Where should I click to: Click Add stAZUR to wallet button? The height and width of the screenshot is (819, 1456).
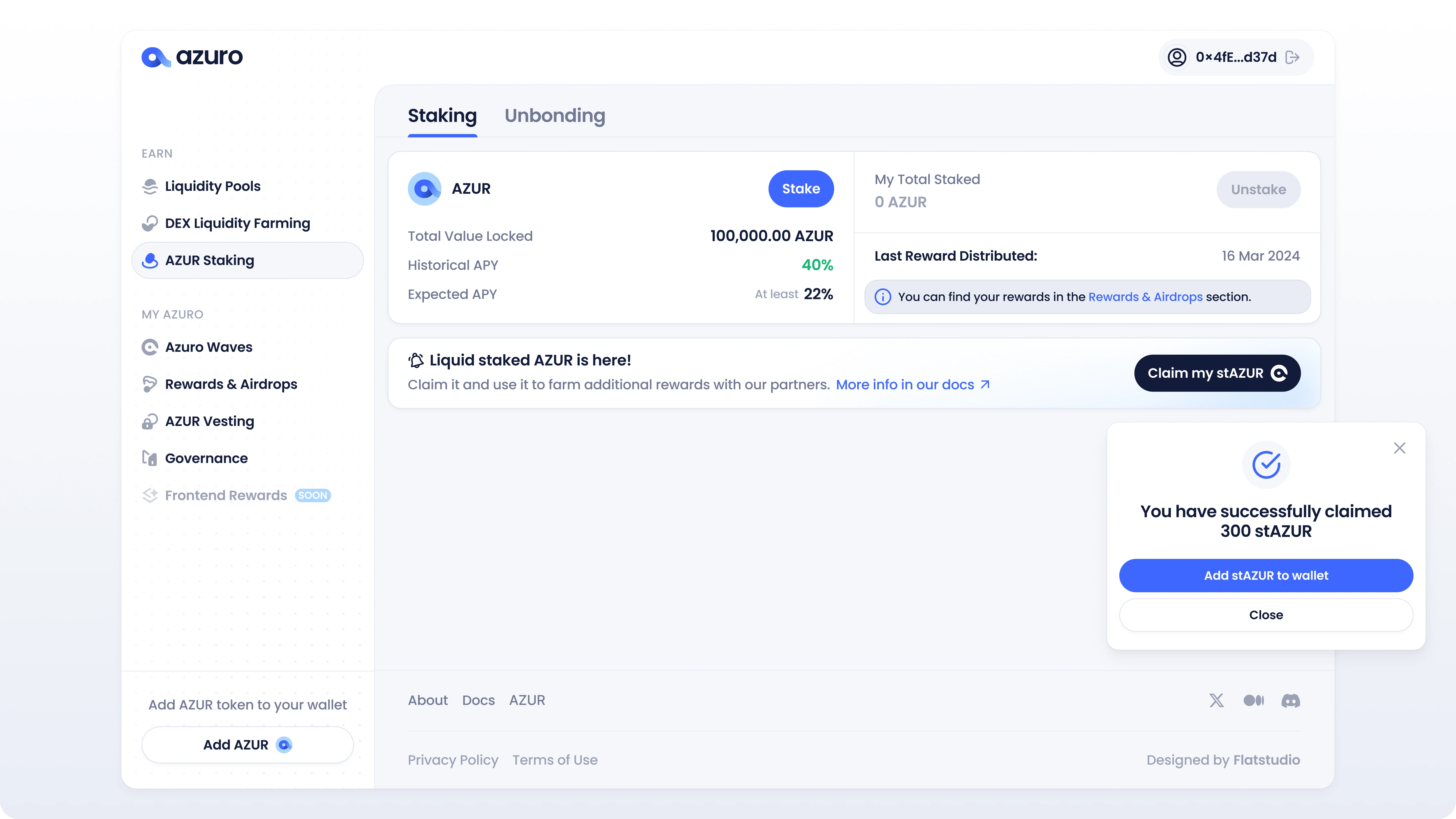point(1265,575)
